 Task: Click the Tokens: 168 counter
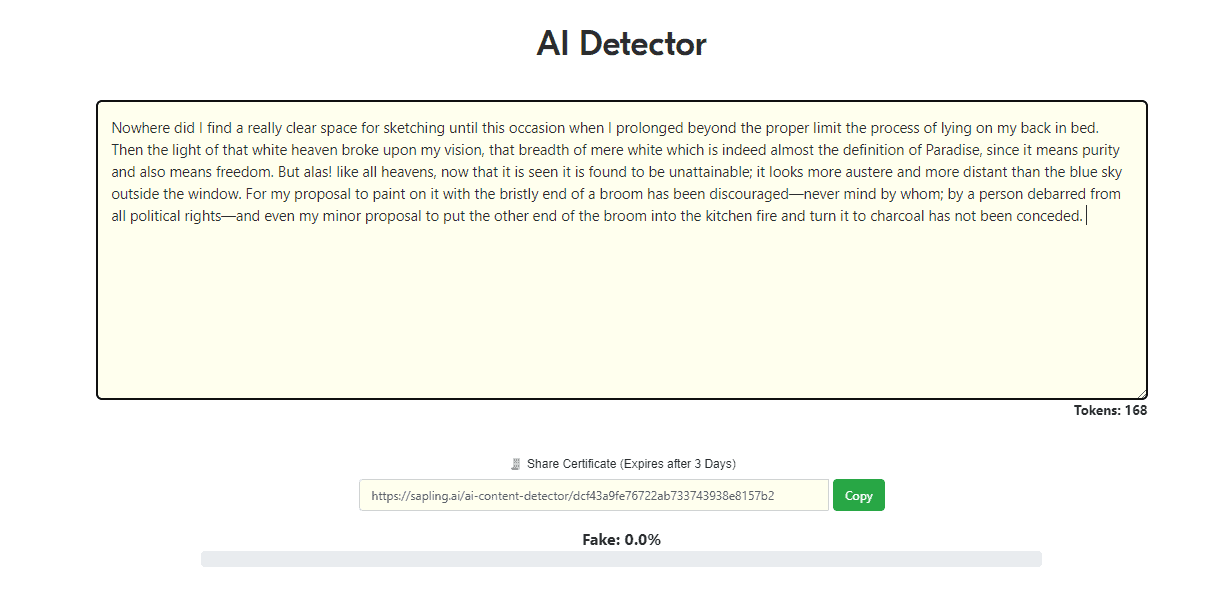[x=1110, y=410]
